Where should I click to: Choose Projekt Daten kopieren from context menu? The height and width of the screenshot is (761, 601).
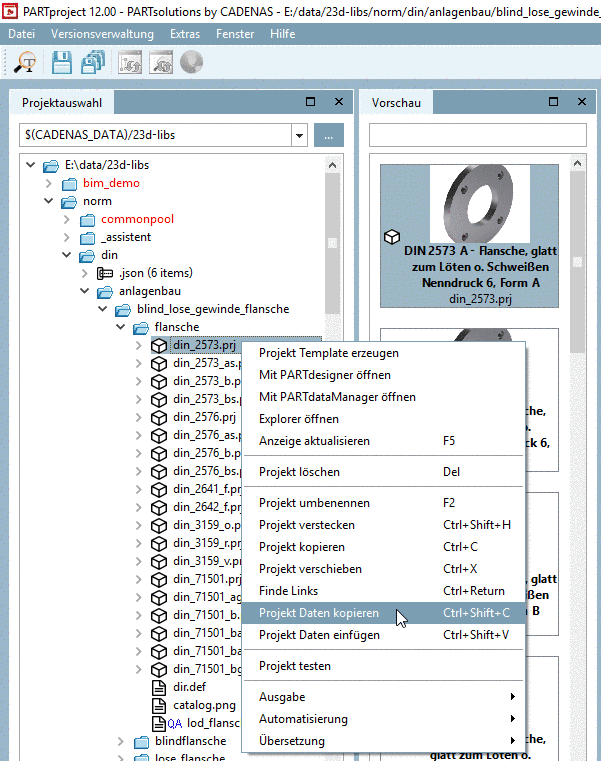tap(384, 613)
